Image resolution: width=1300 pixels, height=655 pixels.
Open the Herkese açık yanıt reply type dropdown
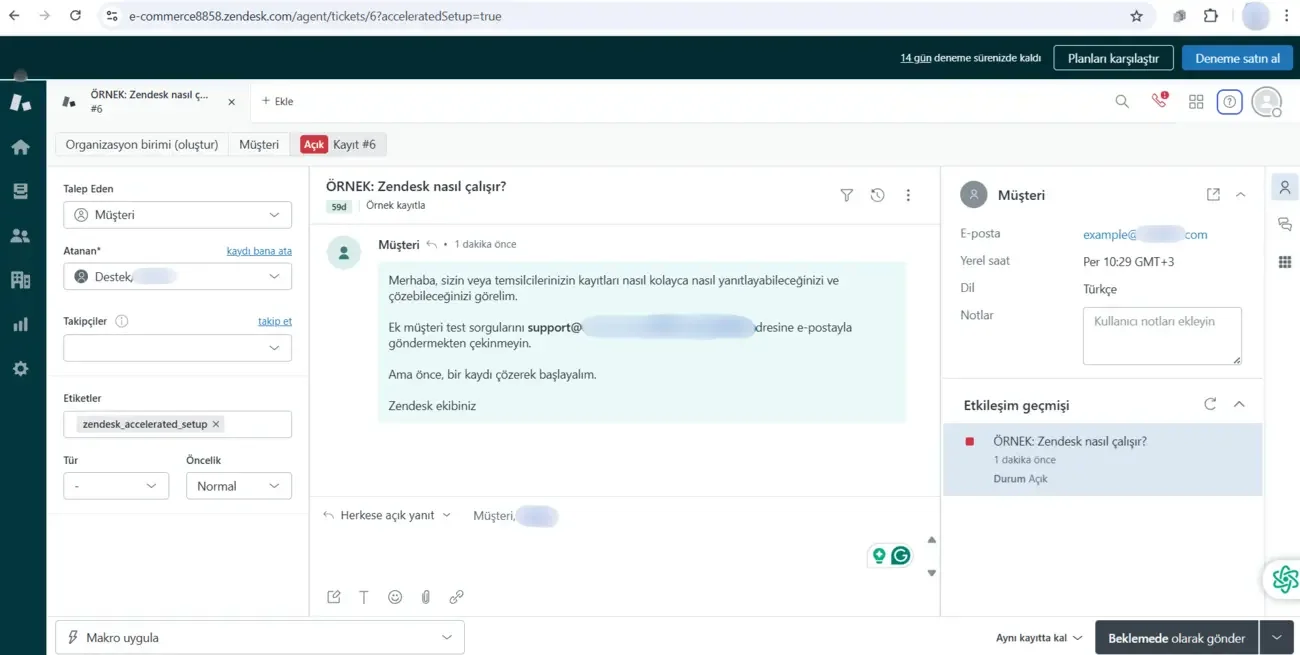[x=387, y=515]
